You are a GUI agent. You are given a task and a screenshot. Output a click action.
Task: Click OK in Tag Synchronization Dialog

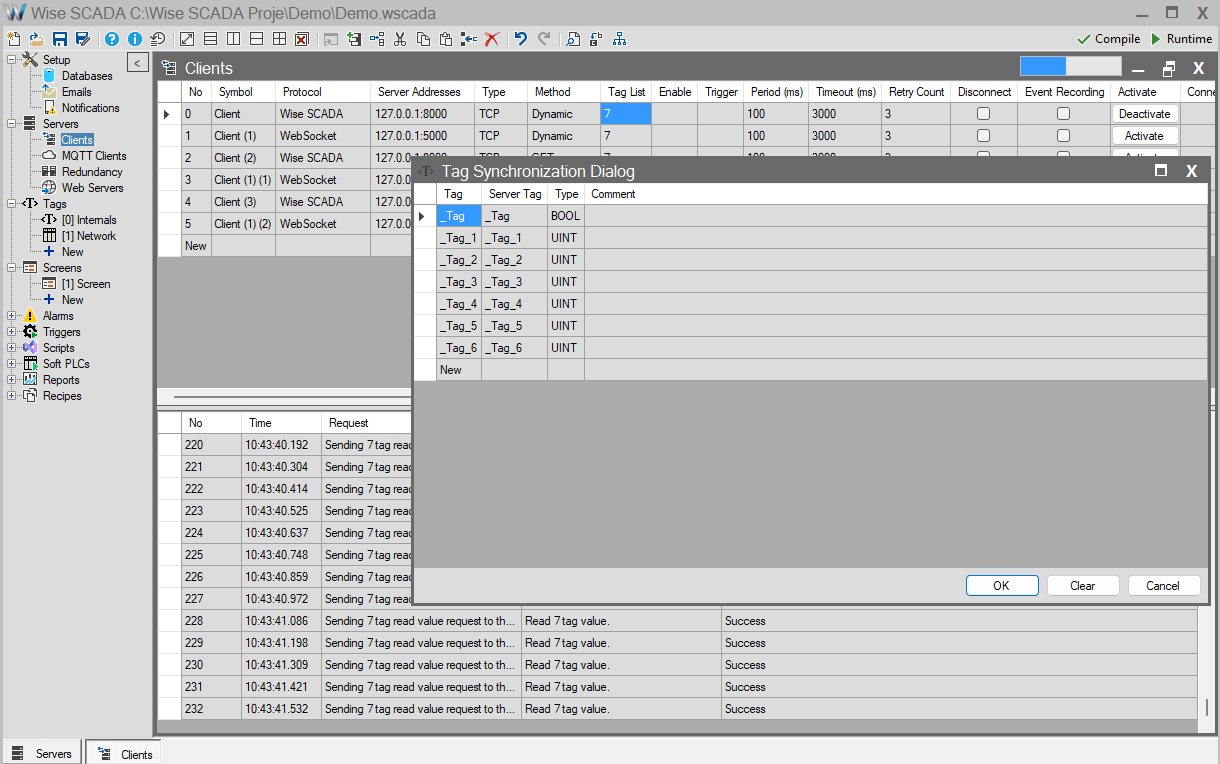1001,586
